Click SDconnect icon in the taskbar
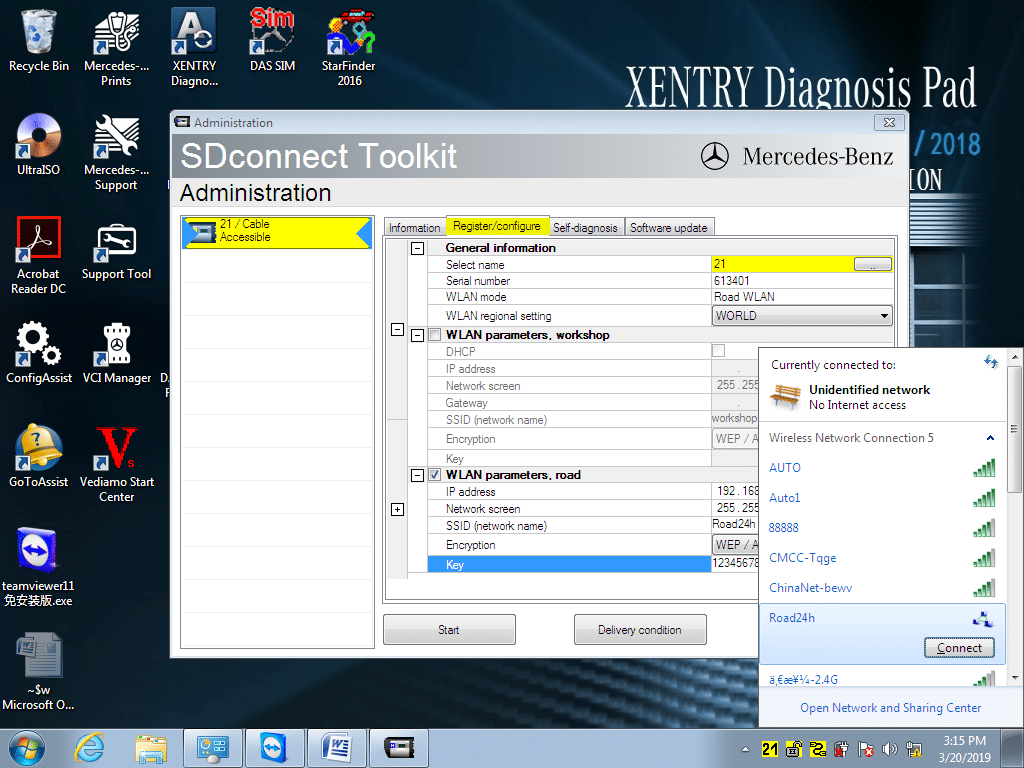 pos(399,747)
